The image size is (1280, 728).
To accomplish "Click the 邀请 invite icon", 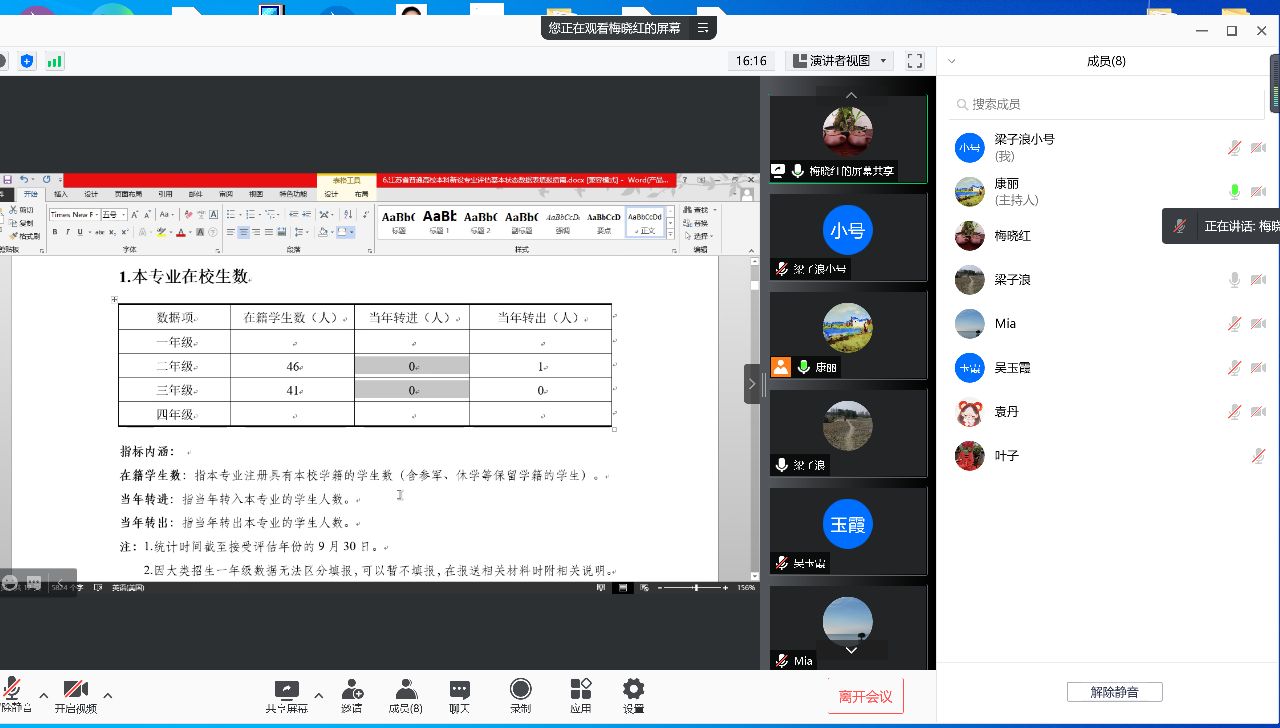I will click(351, 692).
